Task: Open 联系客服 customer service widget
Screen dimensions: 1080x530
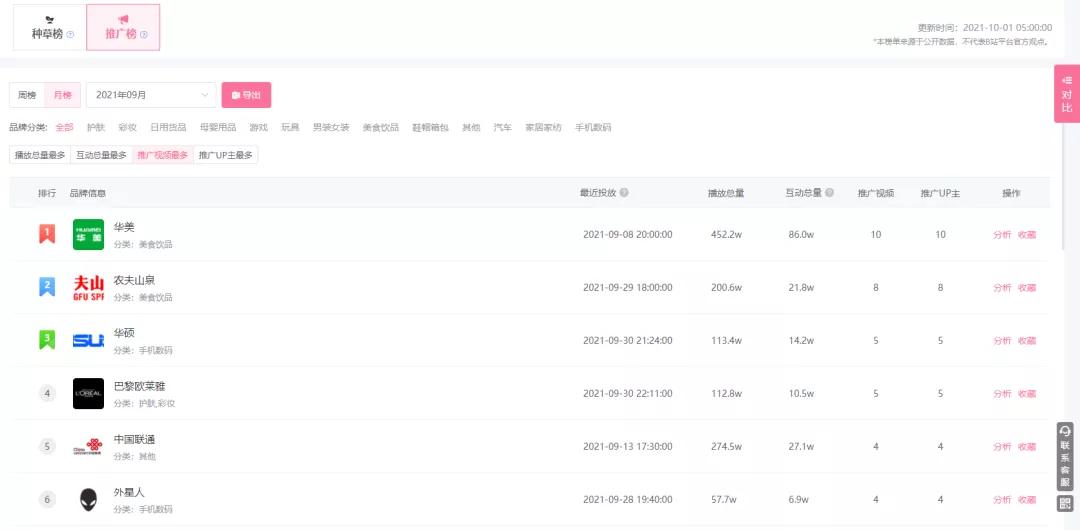Action: [1065, 456]
